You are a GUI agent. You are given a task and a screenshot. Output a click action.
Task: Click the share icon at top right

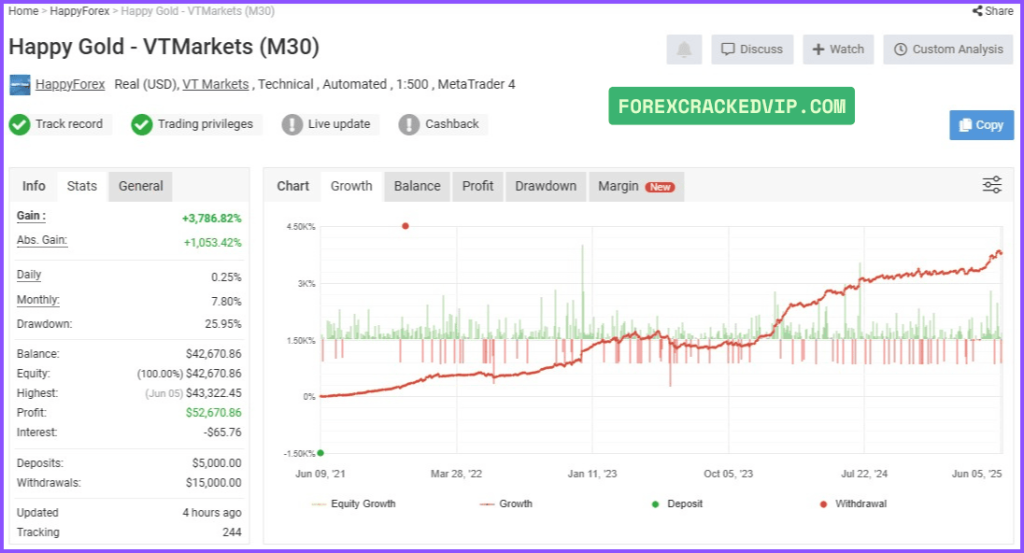click(977, 11)
